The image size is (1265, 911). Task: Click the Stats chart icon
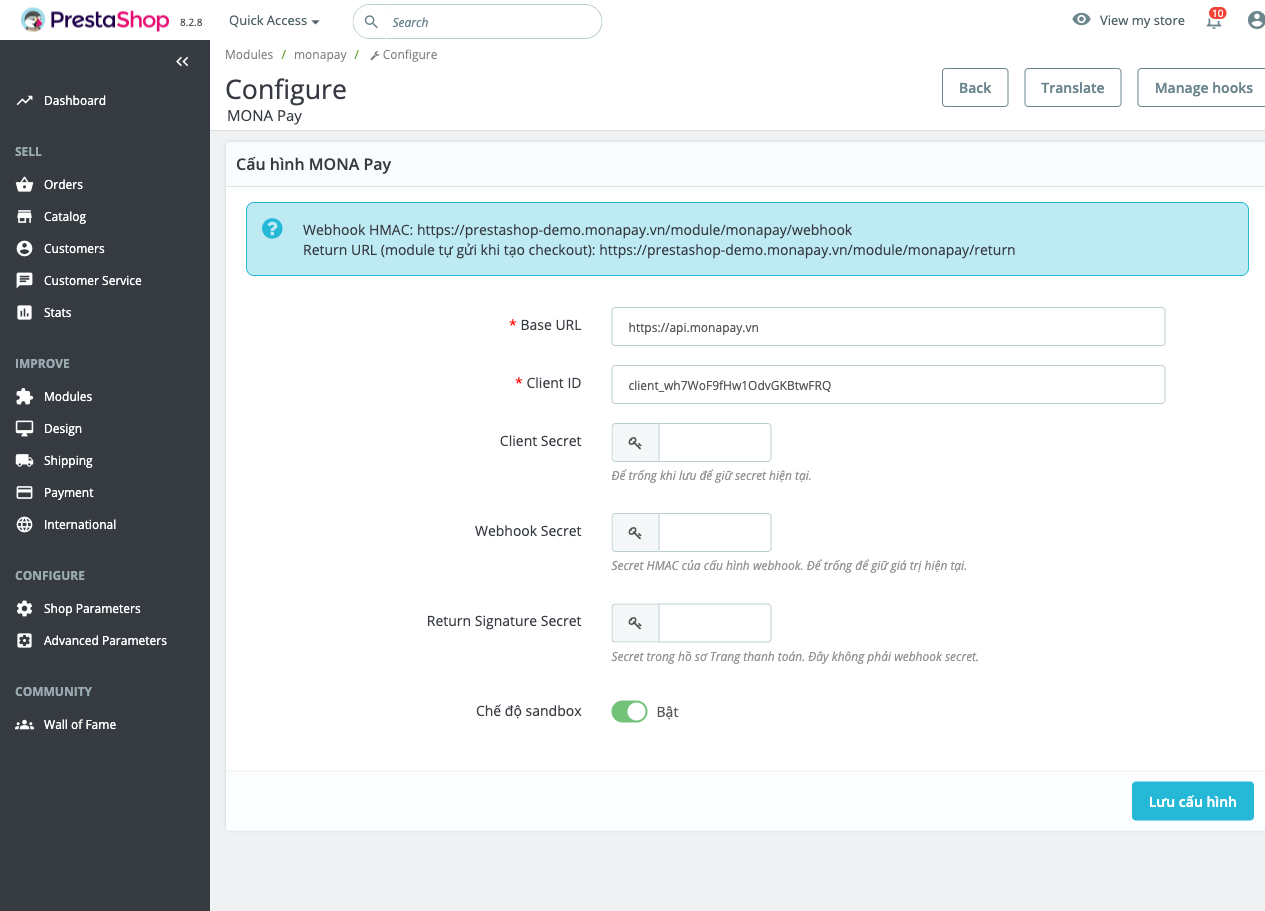[25, 313]
